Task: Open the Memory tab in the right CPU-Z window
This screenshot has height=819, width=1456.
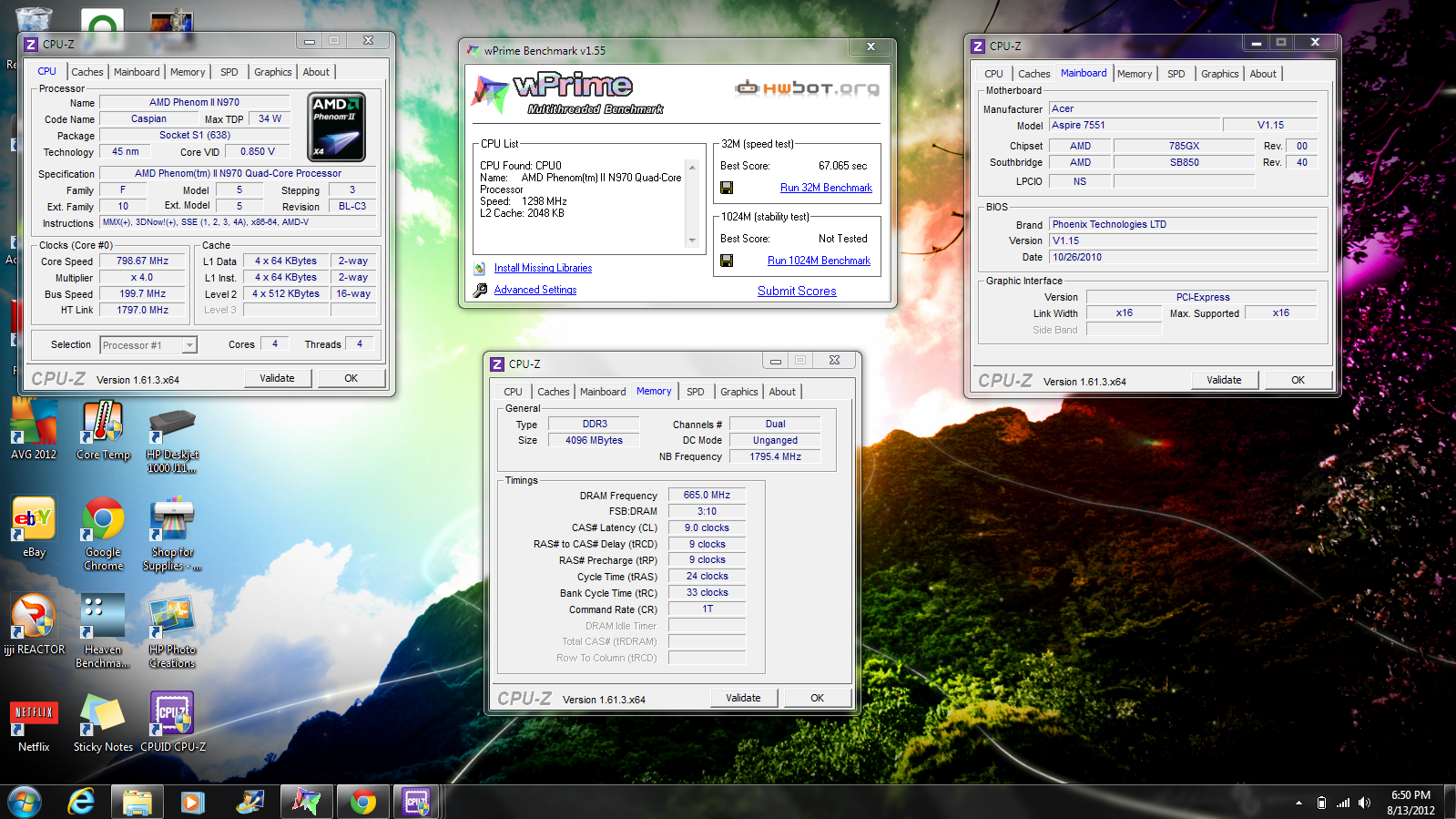Action: (x=1135, y=74)
